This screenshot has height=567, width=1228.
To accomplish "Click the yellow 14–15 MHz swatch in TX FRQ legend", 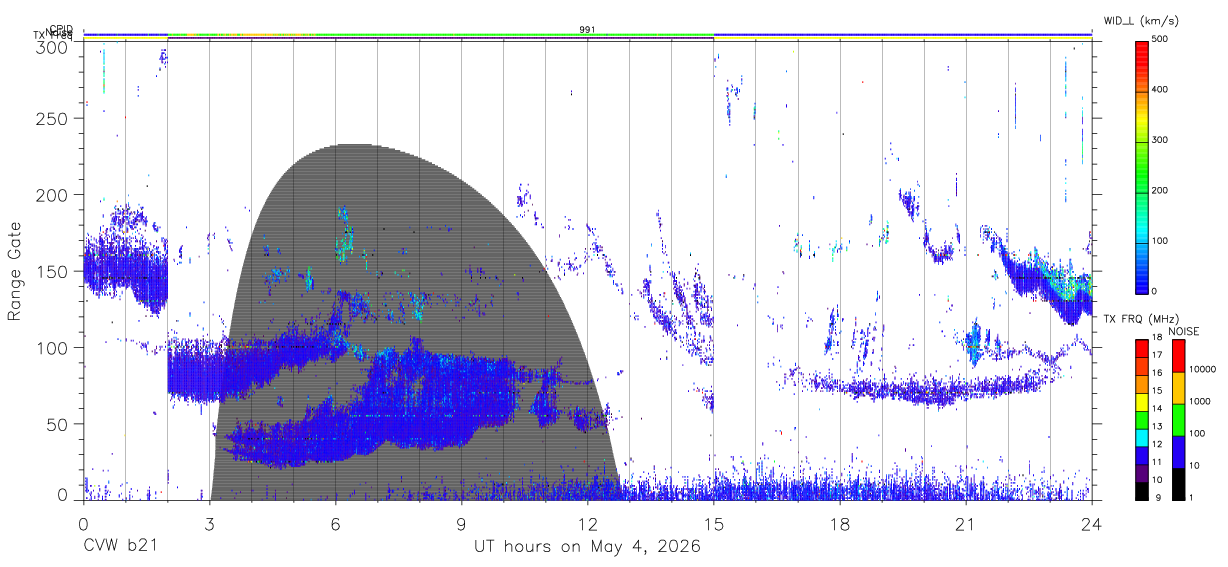I will [x=1141, y=402].
